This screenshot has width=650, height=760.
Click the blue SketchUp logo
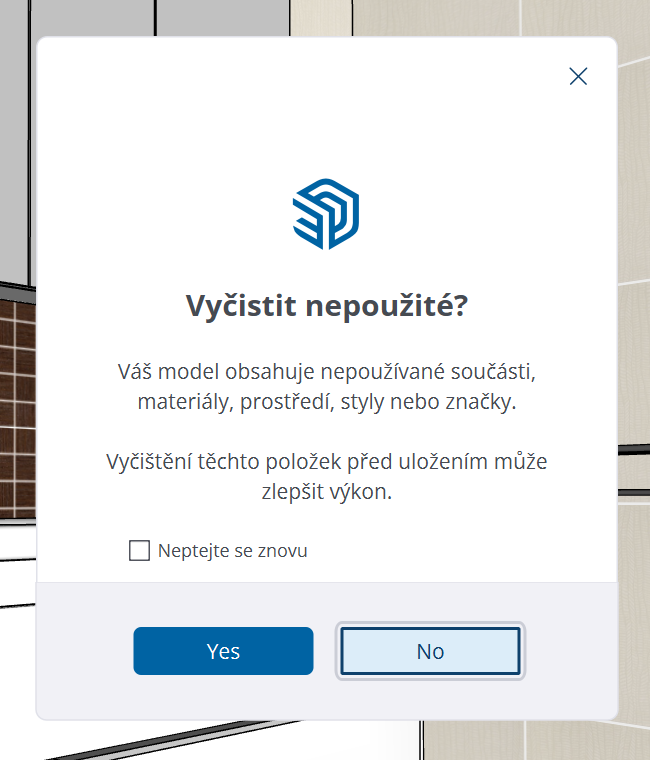pyautogui.click(x=326, y=213)
